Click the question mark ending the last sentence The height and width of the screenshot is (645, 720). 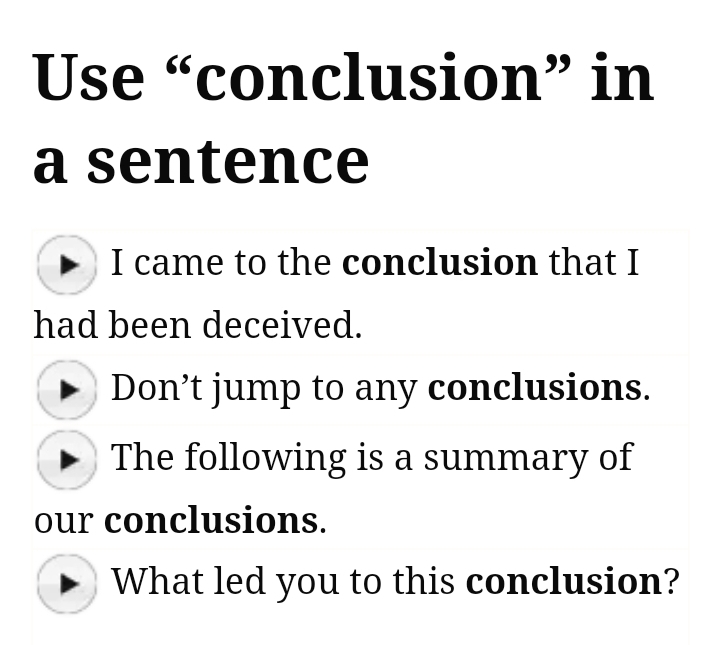[671, 580]
